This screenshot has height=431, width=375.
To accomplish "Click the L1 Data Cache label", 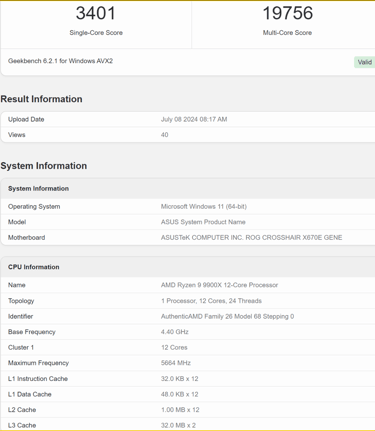I will click(30, 394).
